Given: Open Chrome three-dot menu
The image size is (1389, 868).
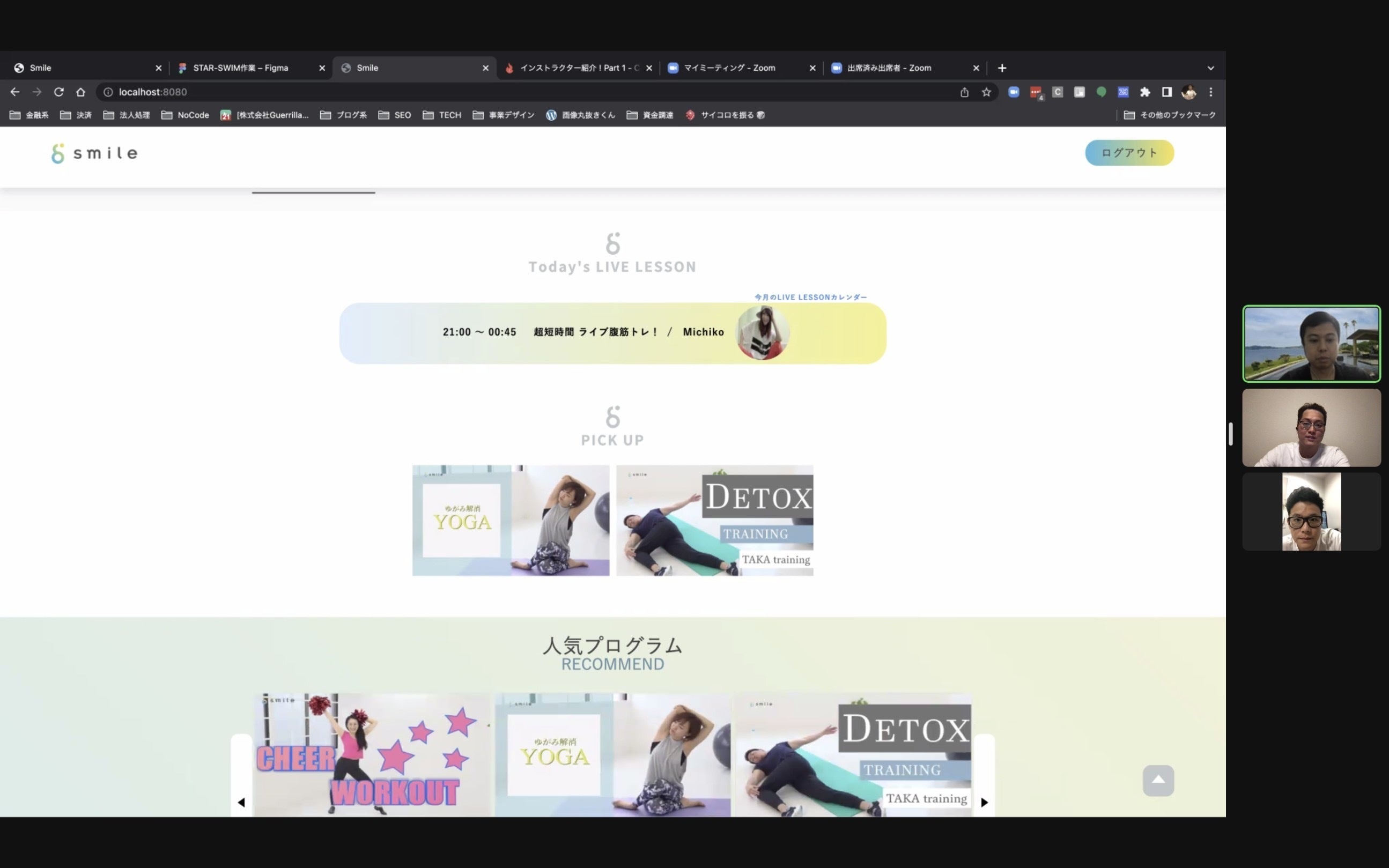Looking at the screenshot, I should (1210, 92).
